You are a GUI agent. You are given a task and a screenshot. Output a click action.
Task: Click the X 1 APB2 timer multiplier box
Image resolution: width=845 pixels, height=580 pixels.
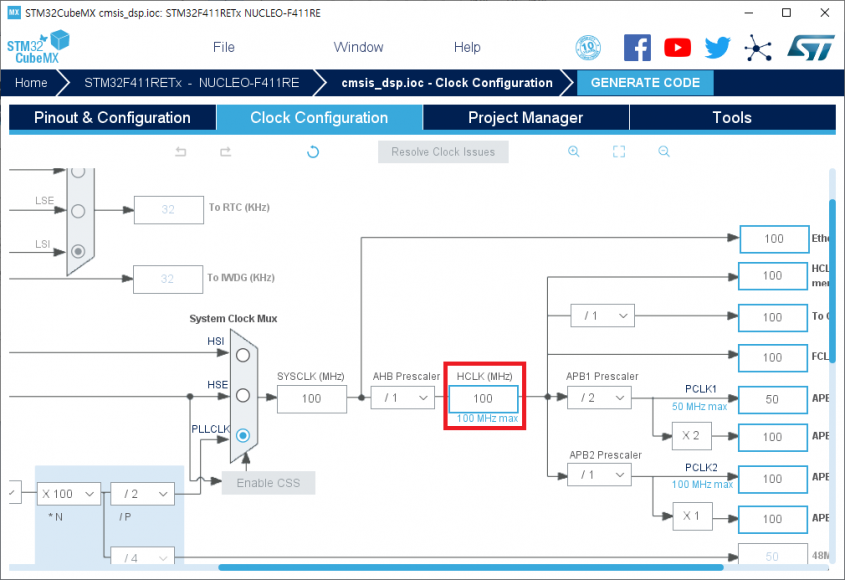(x=692, y=516)
